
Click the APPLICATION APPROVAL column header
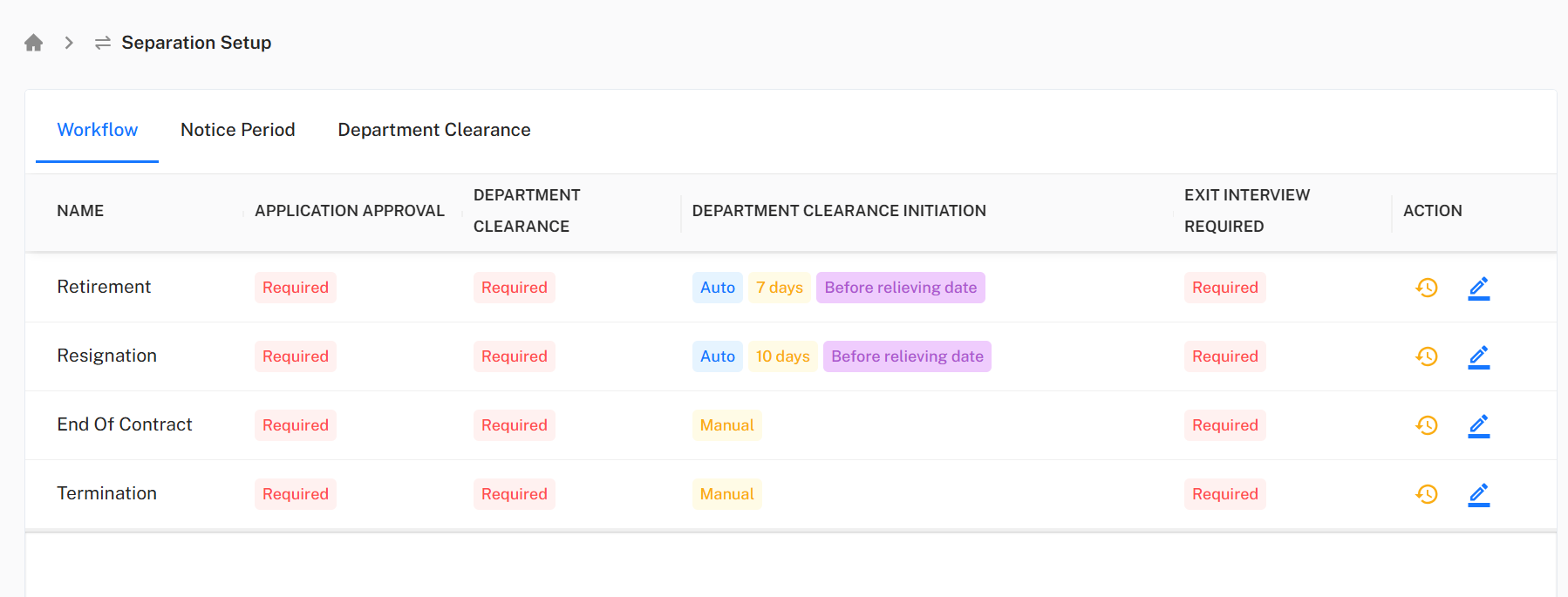click(x=350, y=211)
